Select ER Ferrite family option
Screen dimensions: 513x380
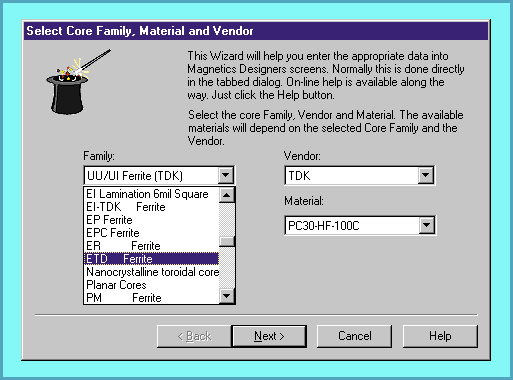(x=151, y=246)
